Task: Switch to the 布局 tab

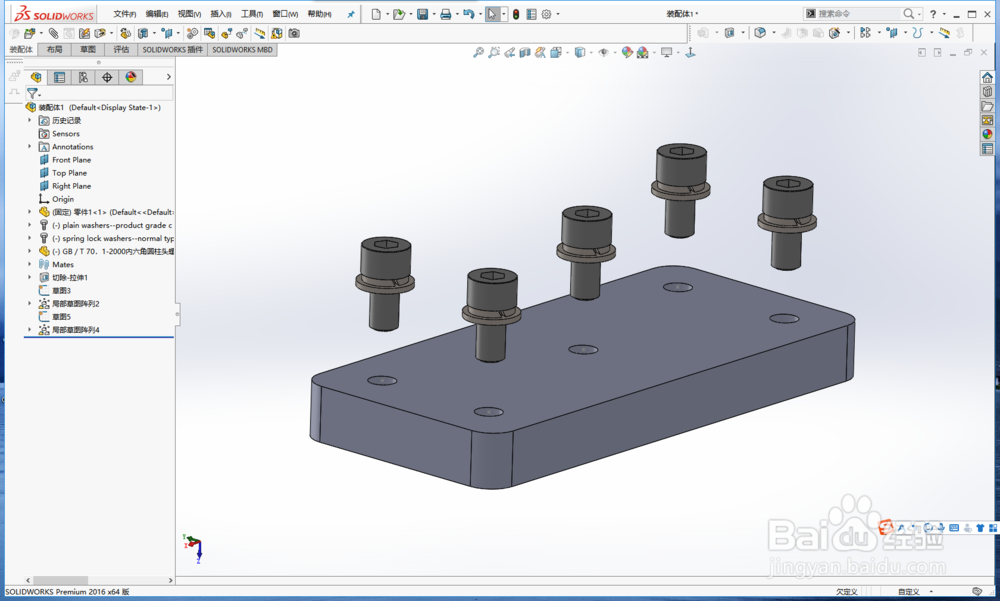Action: (x=55, y=50)
